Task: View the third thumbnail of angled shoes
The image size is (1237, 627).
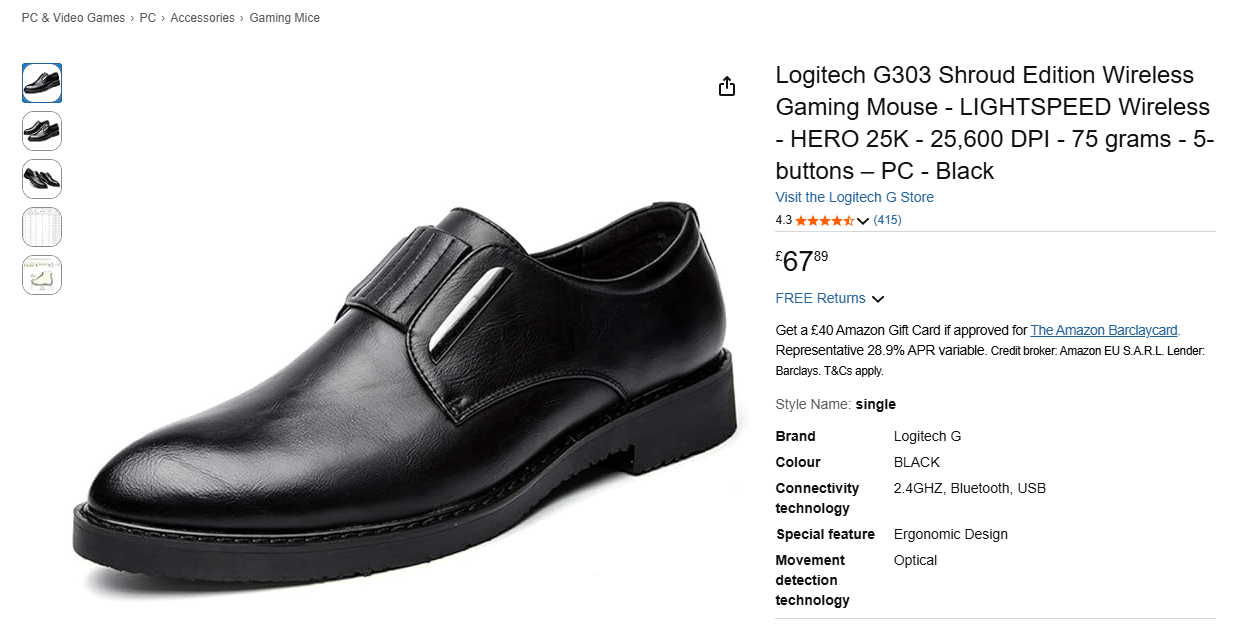Action: 42,179
